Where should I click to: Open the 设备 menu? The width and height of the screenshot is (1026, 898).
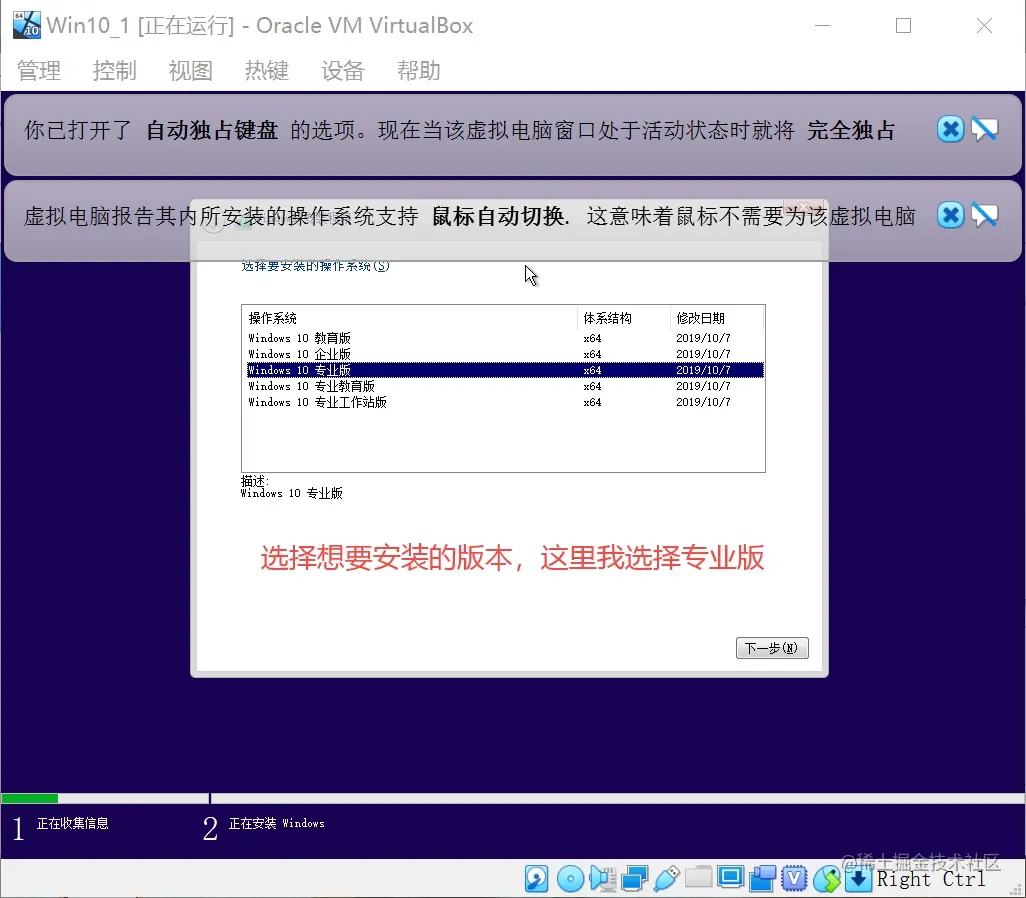342,70
